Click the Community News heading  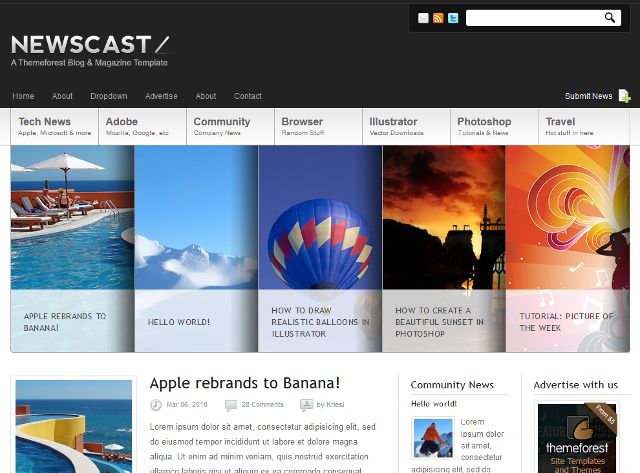(x=452, y=385)
